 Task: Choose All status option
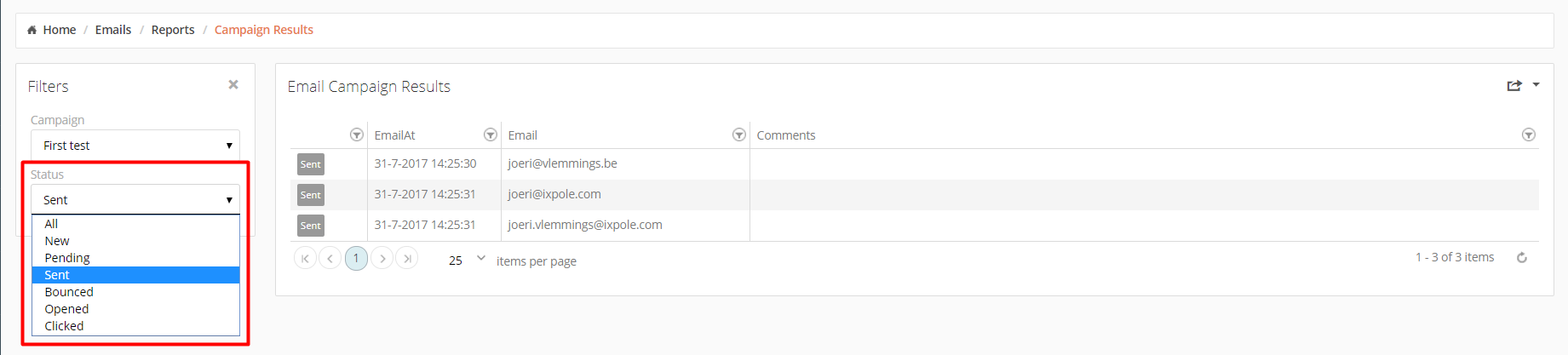click(x=135, y=224)
